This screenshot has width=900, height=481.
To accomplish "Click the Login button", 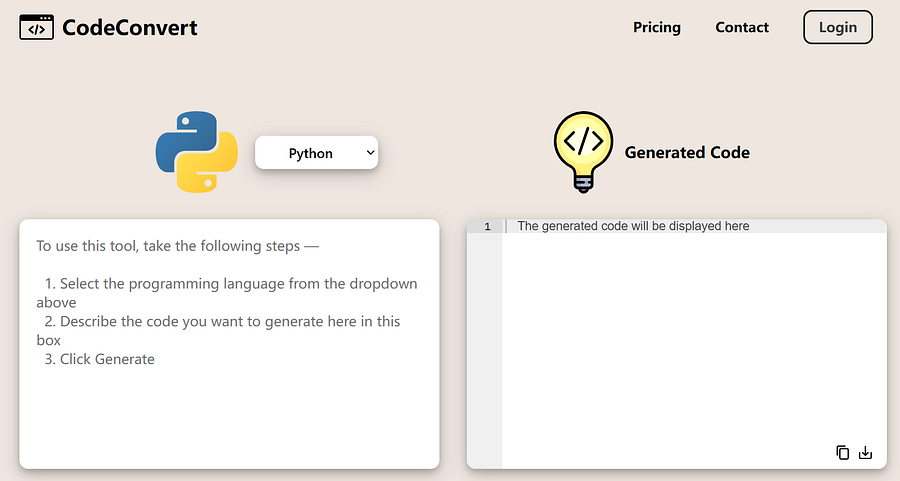I will 838,27.
